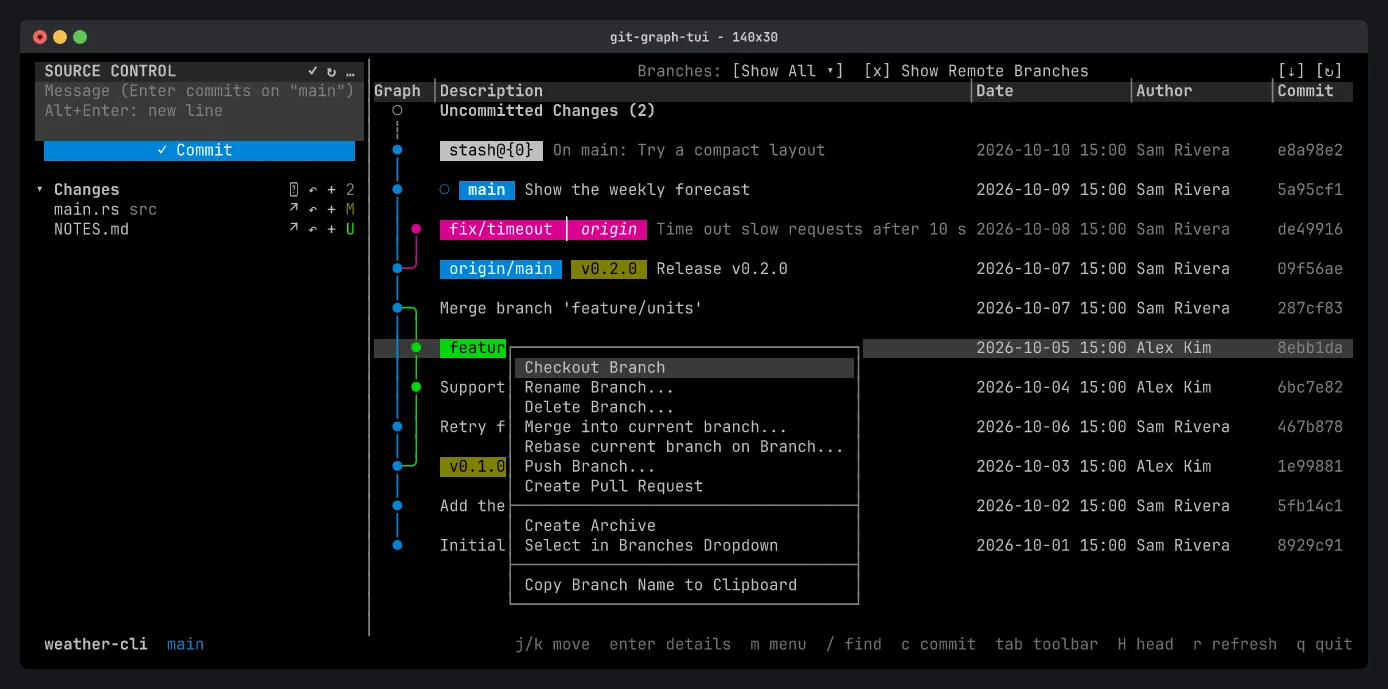Click the refresh icon in Source Control header
Screen dimensions: 1388x689
[331, 71]
